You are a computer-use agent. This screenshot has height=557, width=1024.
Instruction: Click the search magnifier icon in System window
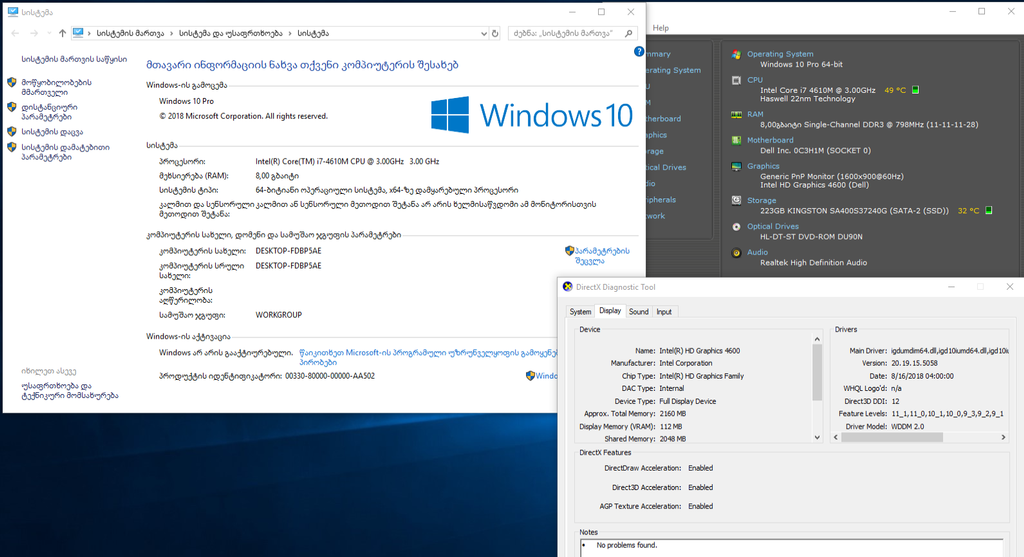click(x=629, y=33)
